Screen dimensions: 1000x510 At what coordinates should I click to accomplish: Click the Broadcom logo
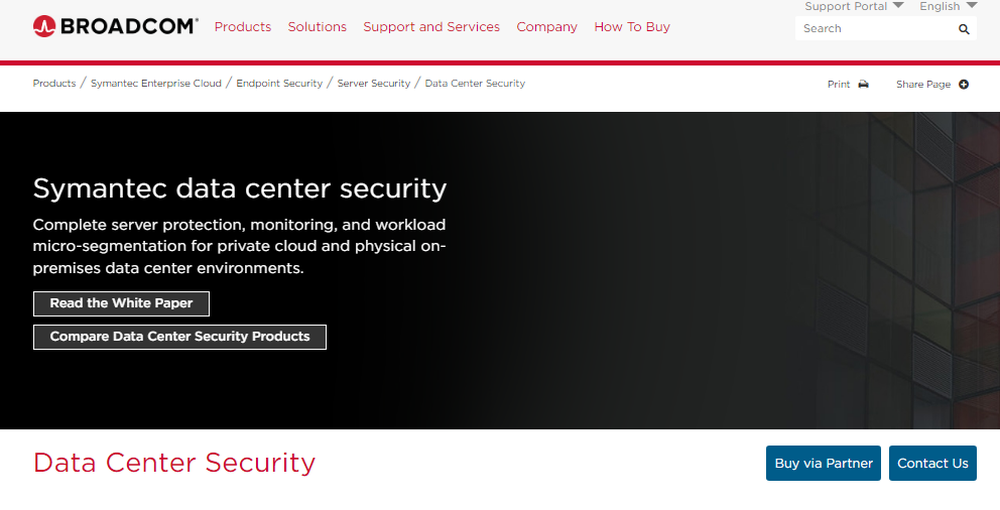115,26
